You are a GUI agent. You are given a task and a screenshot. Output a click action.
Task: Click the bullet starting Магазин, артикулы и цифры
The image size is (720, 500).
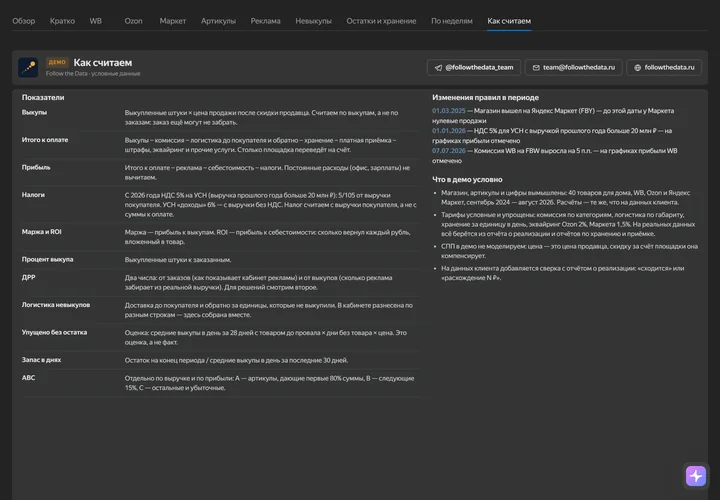pos(567,197)
